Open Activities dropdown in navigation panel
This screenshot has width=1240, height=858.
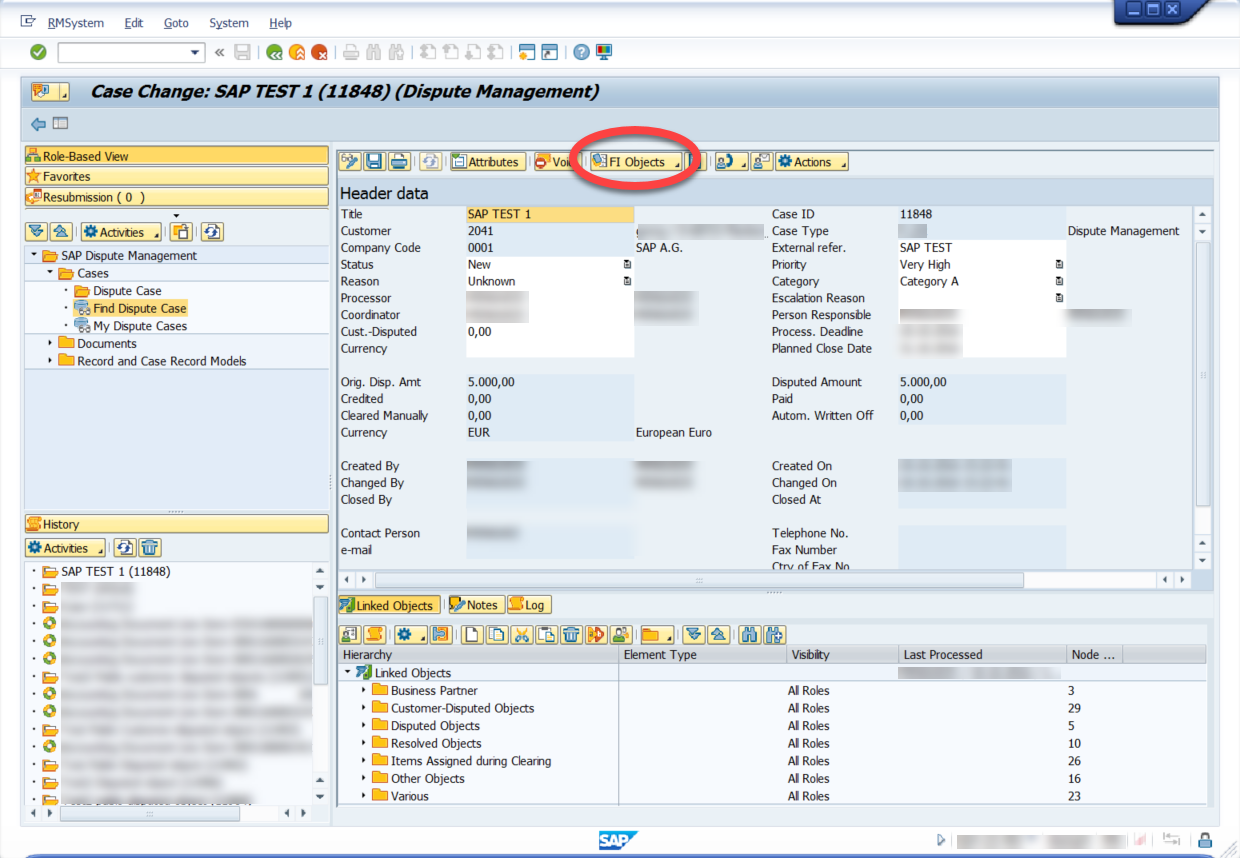[120, 232]
